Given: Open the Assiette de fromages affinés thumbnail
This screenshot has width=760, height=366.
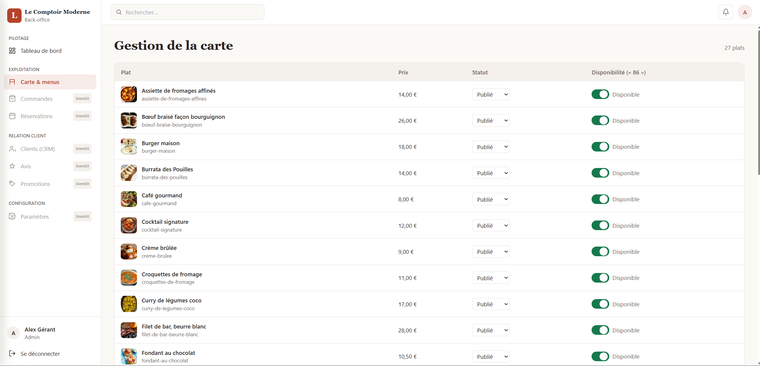Looking at the screenshot, I should pos(129,94).
